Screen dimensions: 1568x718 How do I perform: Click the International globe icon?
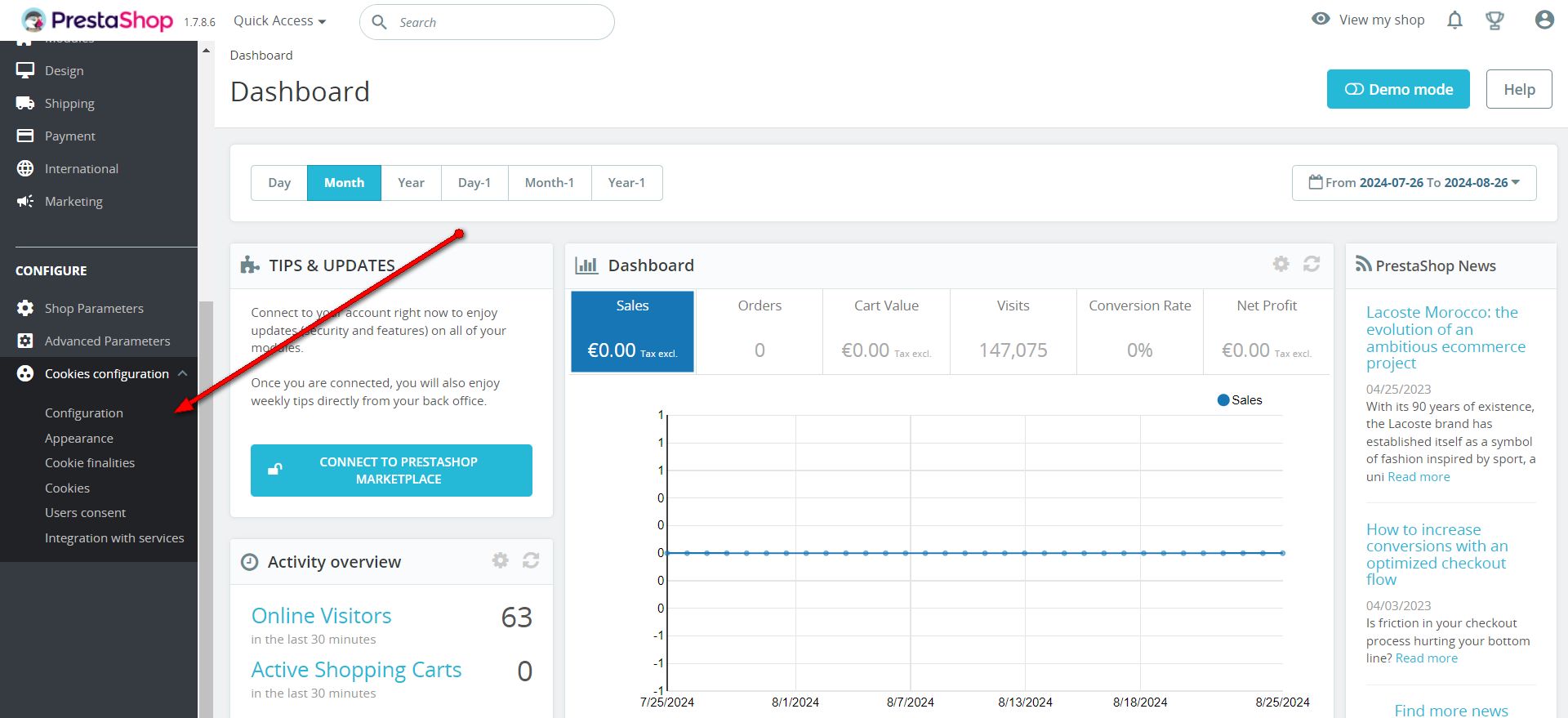point(25,168)
